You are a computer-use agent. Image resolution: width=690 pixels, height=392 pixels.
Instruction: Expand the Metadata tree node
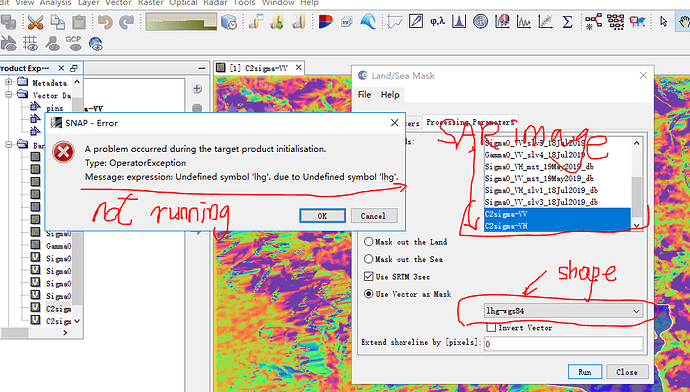[8, 82]
